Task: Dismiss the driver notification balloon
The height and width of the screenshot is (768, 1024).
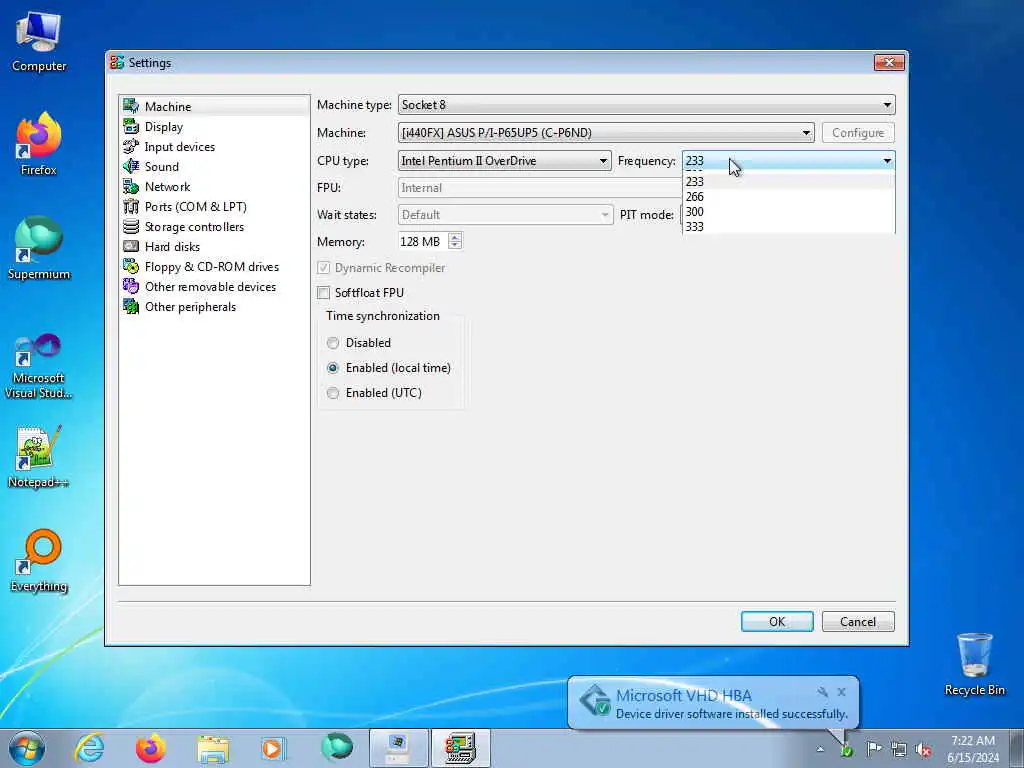Action: pyautogui.click(x=841, y=692)
